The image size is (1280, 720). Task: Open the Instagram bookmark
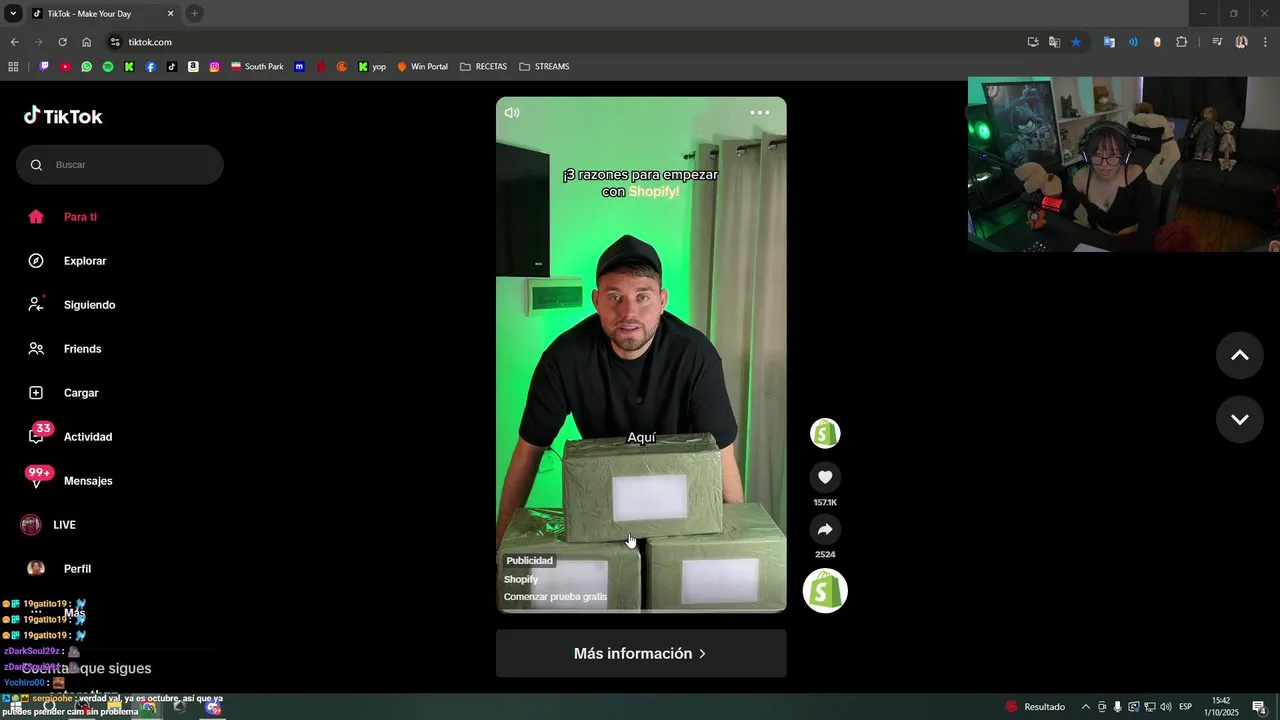pyautogui.click(x=214, y=67)
